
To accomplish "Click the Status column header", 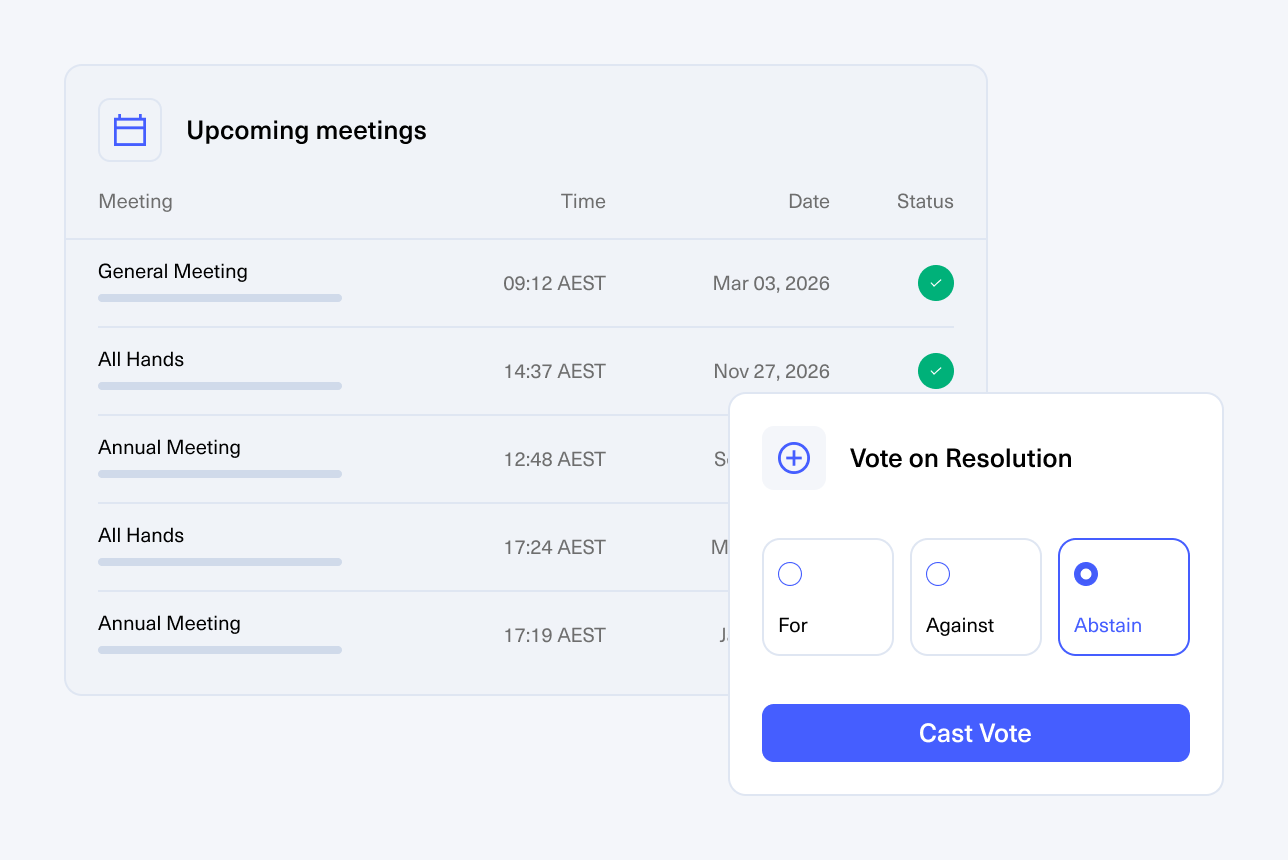I will point(925,201).
